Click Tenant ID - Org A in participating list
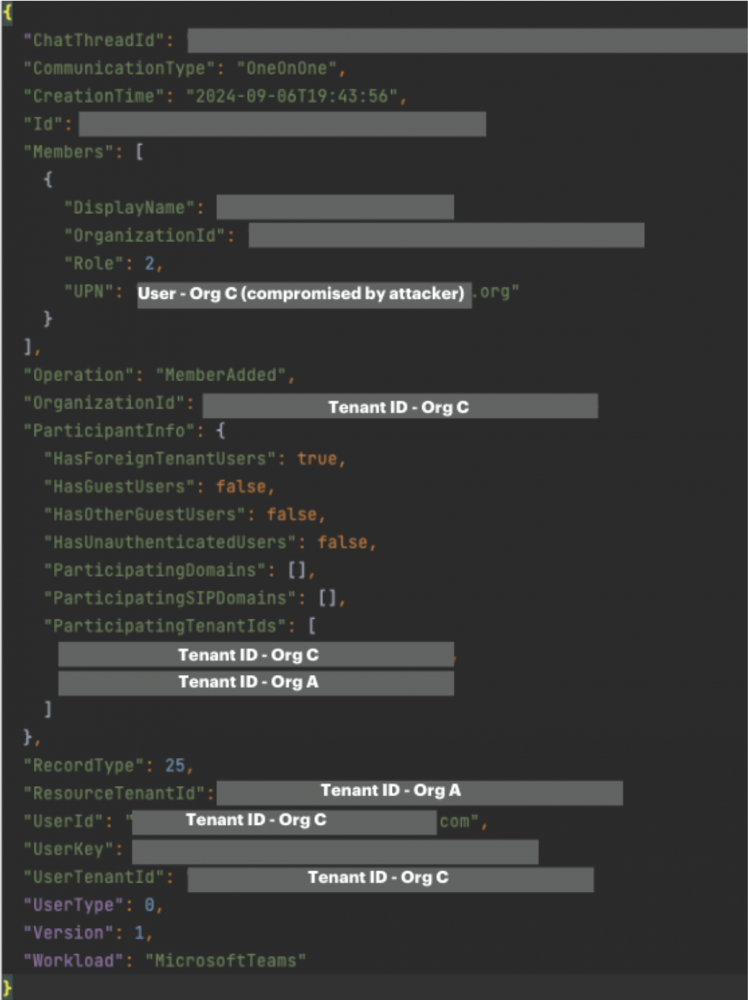Screen dimensions: 748x1000 coord(255,682)
